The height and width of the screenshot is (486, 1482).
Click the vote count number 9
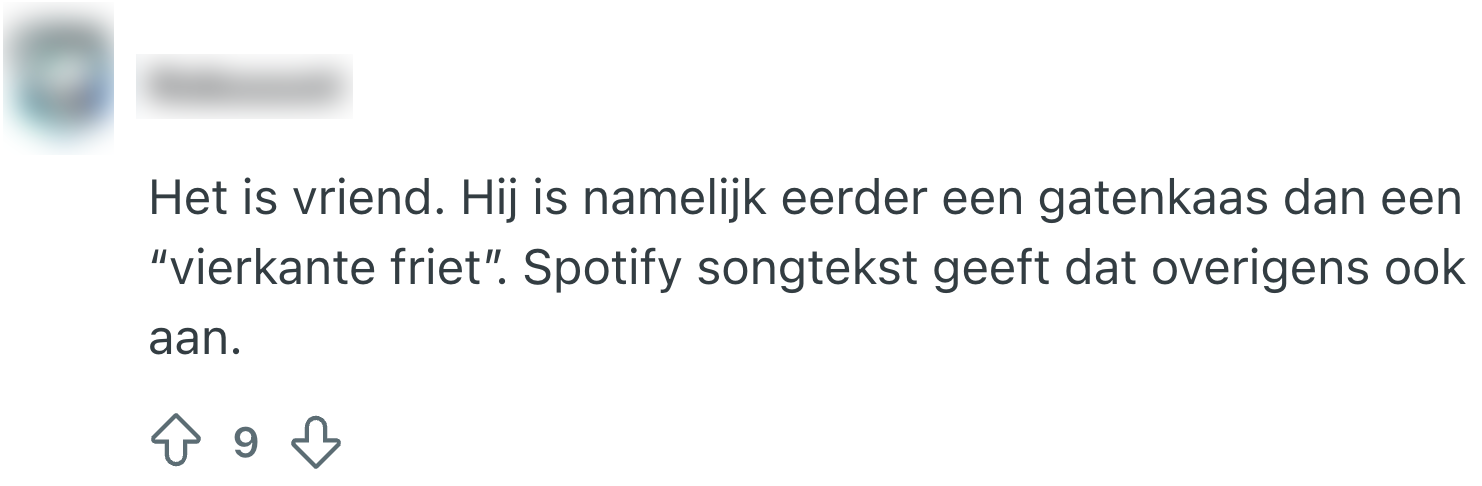[245, 442]
